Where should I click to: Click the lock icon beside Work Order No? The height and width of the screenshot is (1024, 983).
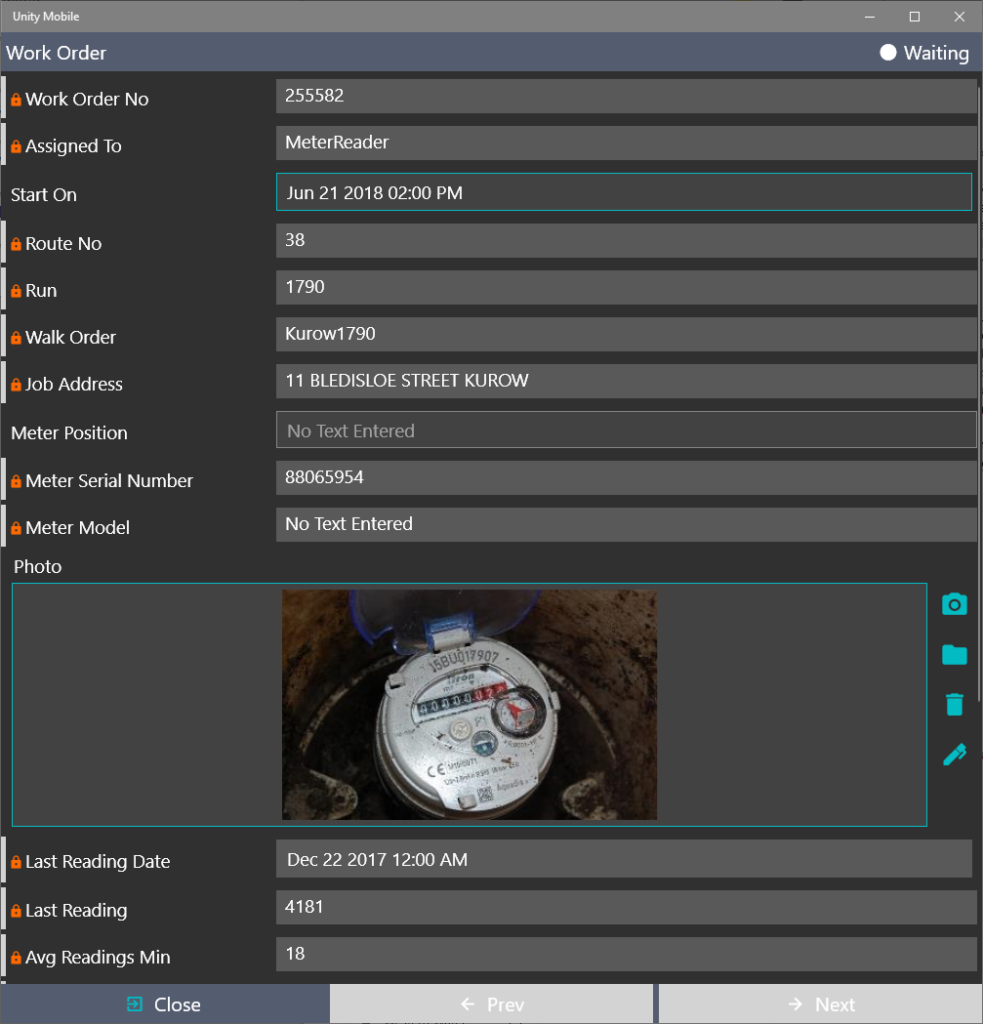(x=16, y=100)
